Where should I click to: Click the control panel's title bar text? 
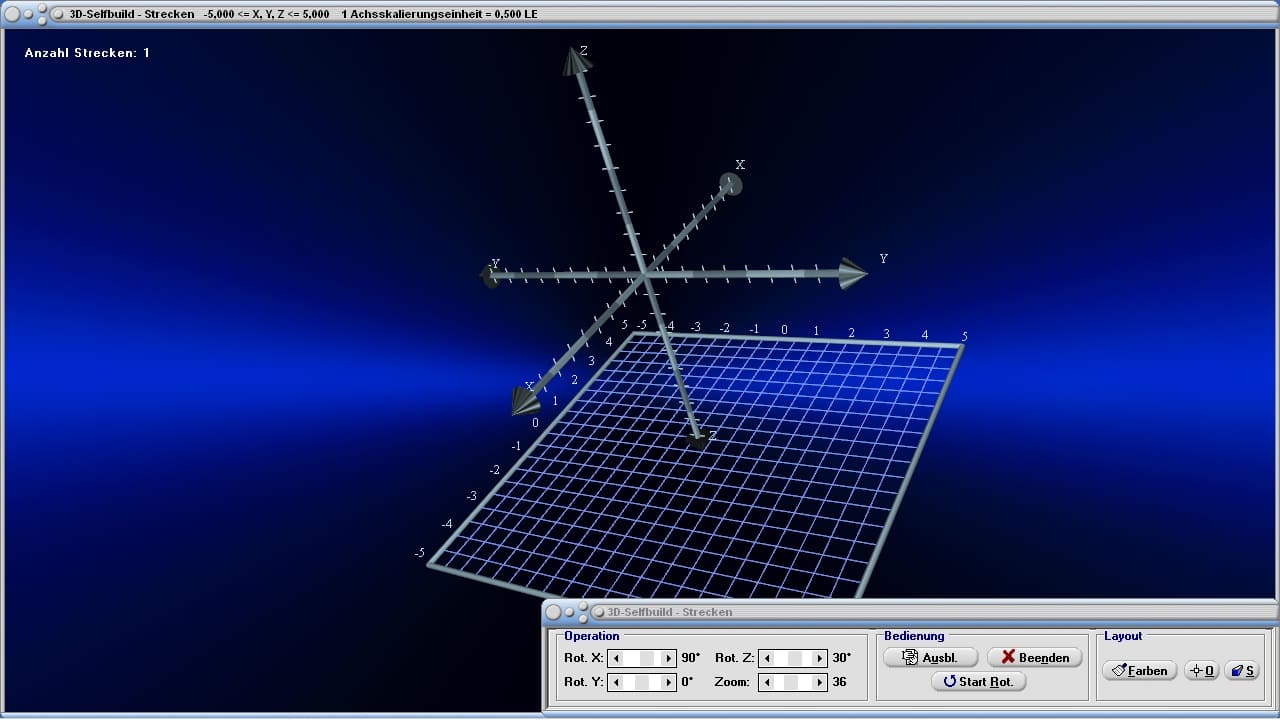670,612
